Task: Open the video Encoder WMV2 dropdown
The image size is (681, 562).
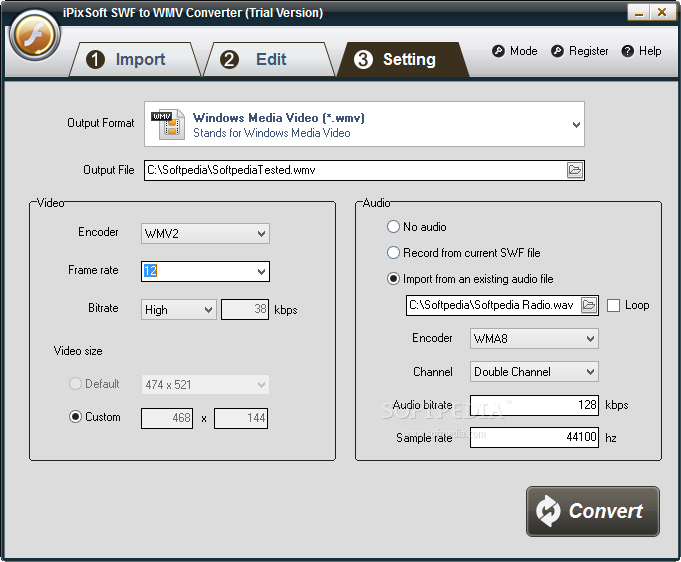Action: 205,234
